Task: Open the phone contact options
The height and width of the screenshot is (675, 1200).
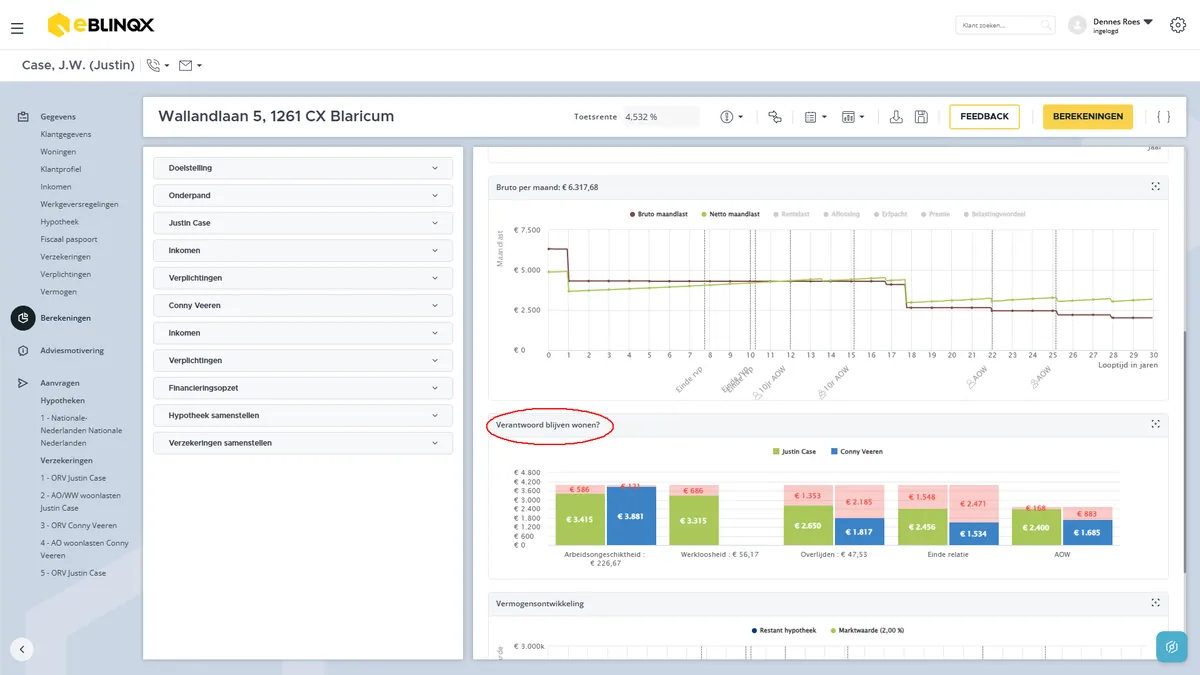Action: click(158, 65)
